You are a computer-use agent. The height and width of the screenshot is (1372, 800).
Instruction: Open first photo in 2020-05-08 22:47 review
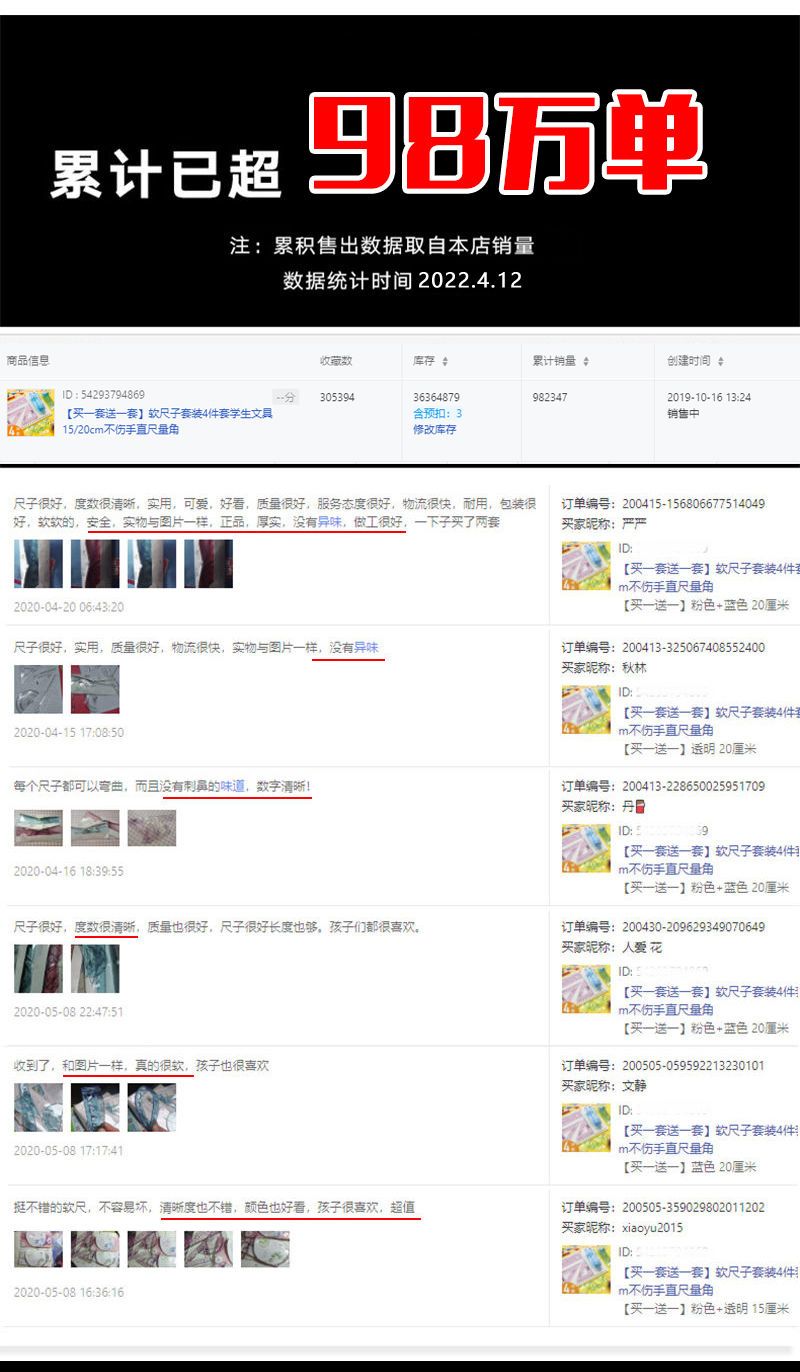coord(38,968)
